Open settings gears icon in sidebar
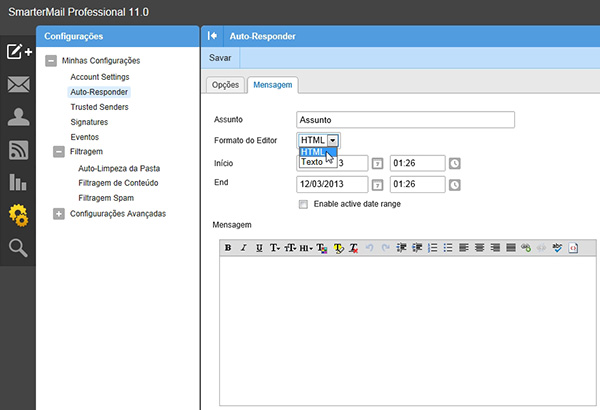The image size is (600, 410). click(x=18, y=215)
